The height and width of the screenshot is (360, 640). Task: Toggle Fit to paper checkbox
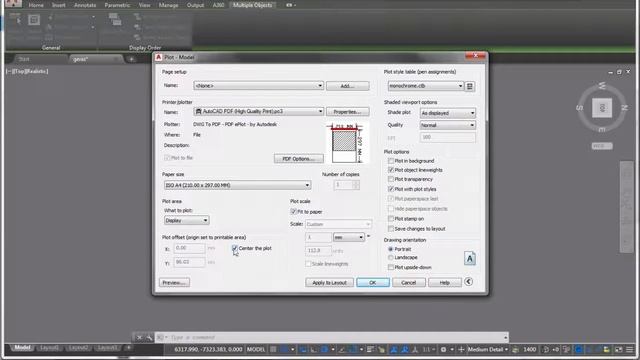click(293, 211)
